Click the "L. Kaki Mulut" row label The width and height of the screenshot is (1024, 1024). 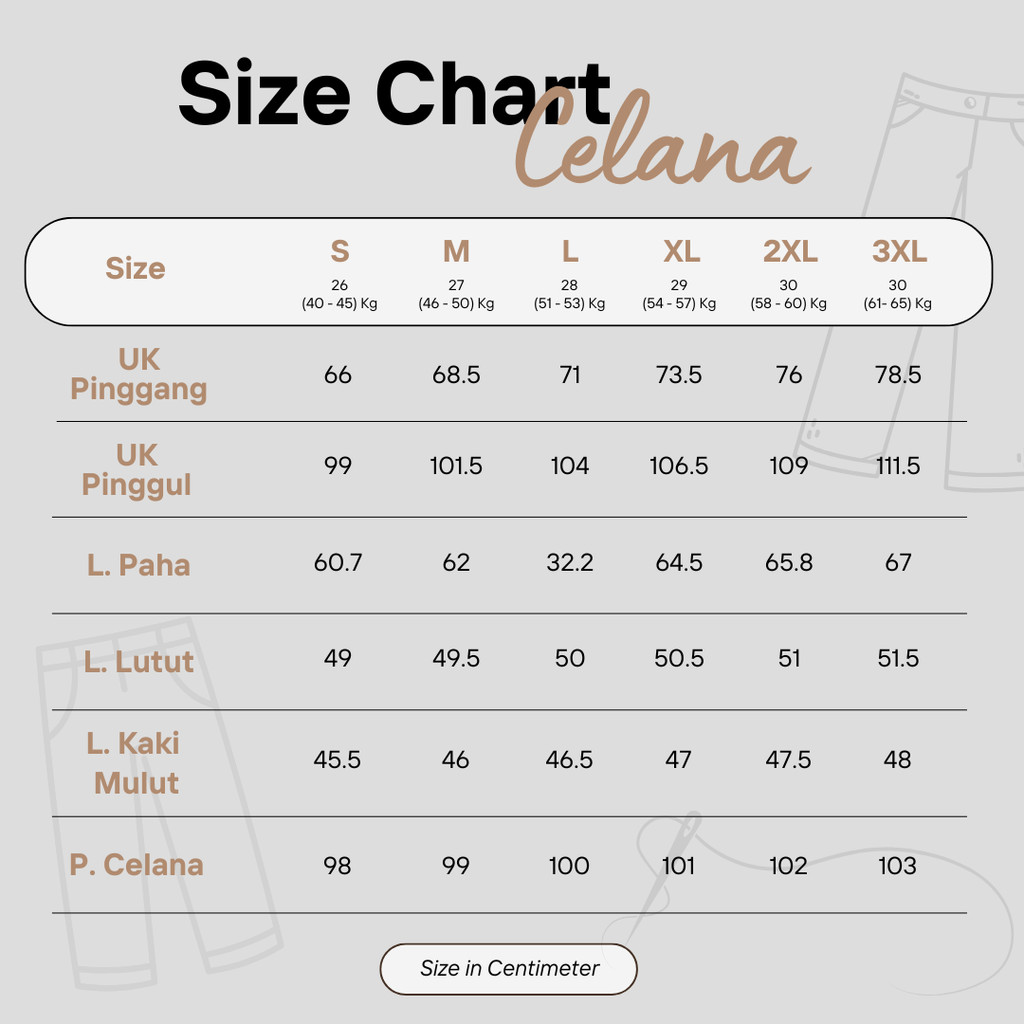point(135,762)
